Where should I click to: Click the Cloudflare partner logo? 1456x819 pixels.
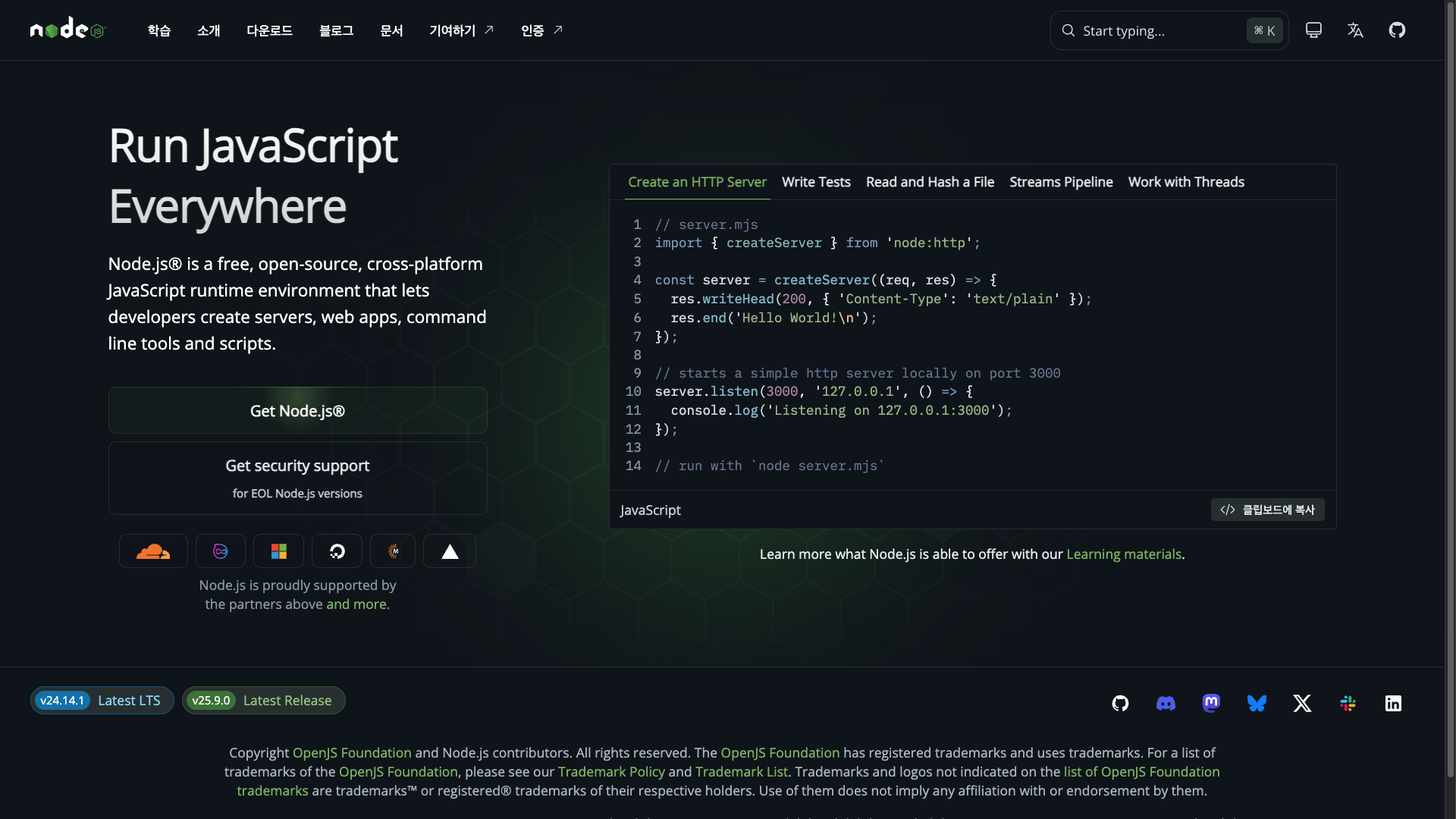(153, 551)
